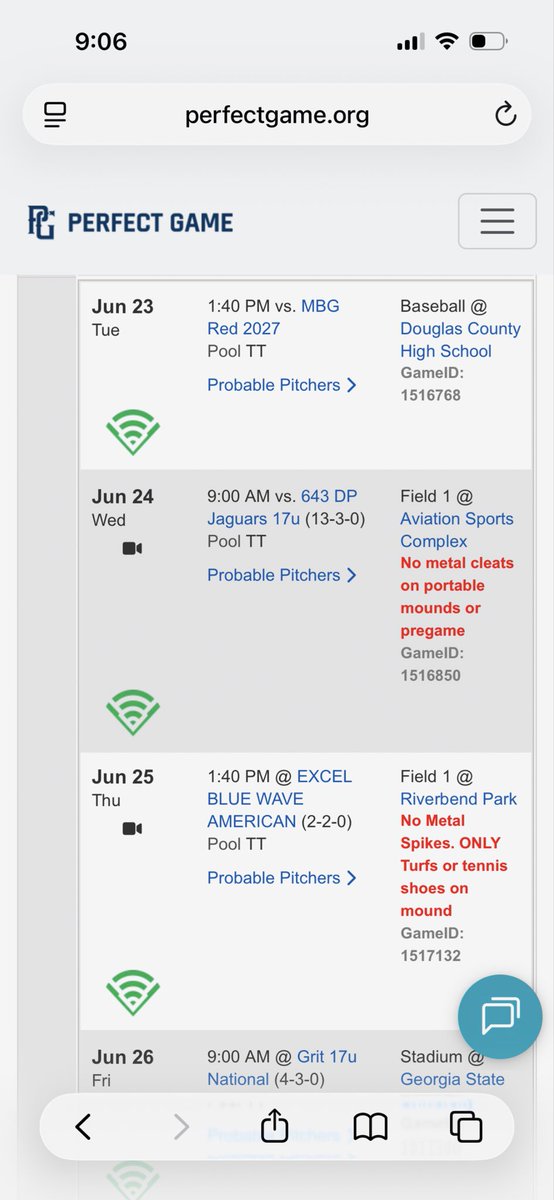Open the Safari page settings icon
The width and height of the screenshot is (554, 1200).
coord(54,115)
